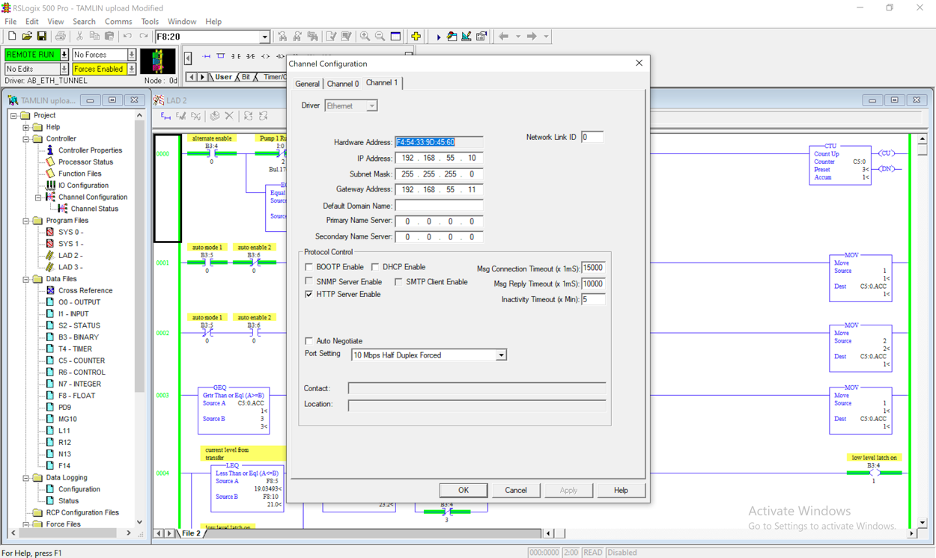Click the blue run arrow toolbar icon
The width and height of the screenshot is (936, 558).
[x=438, y=36]
